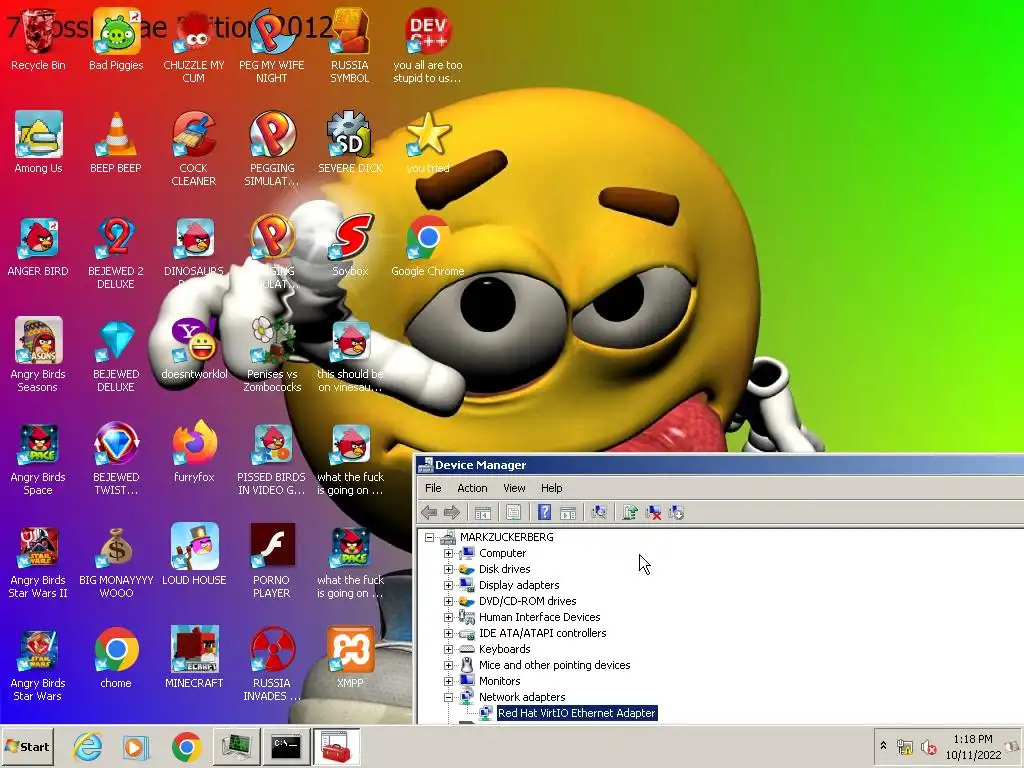The height and width of the screenshot is (768, 1024).
Task: Select the Display adapters tree label
Action: click(519, 585)
